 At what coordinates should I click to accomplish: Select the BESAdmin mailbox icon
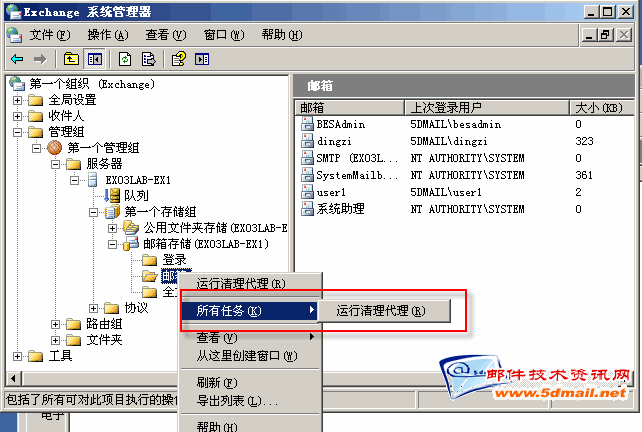307,123
